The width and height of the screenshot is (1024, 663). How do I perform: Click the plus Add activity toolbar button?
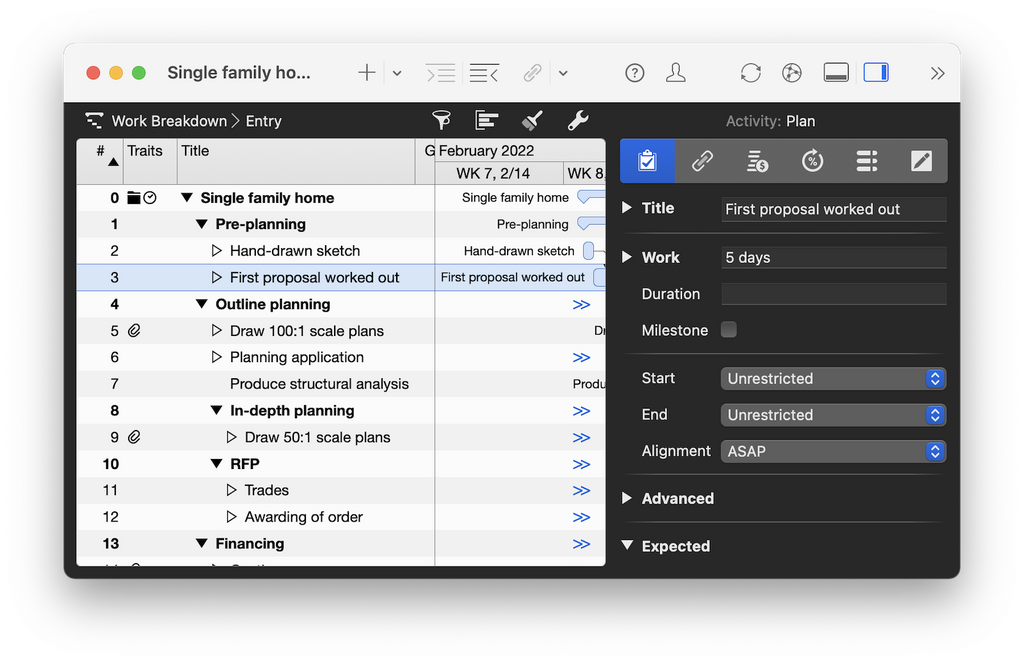(x=367, y=73)
